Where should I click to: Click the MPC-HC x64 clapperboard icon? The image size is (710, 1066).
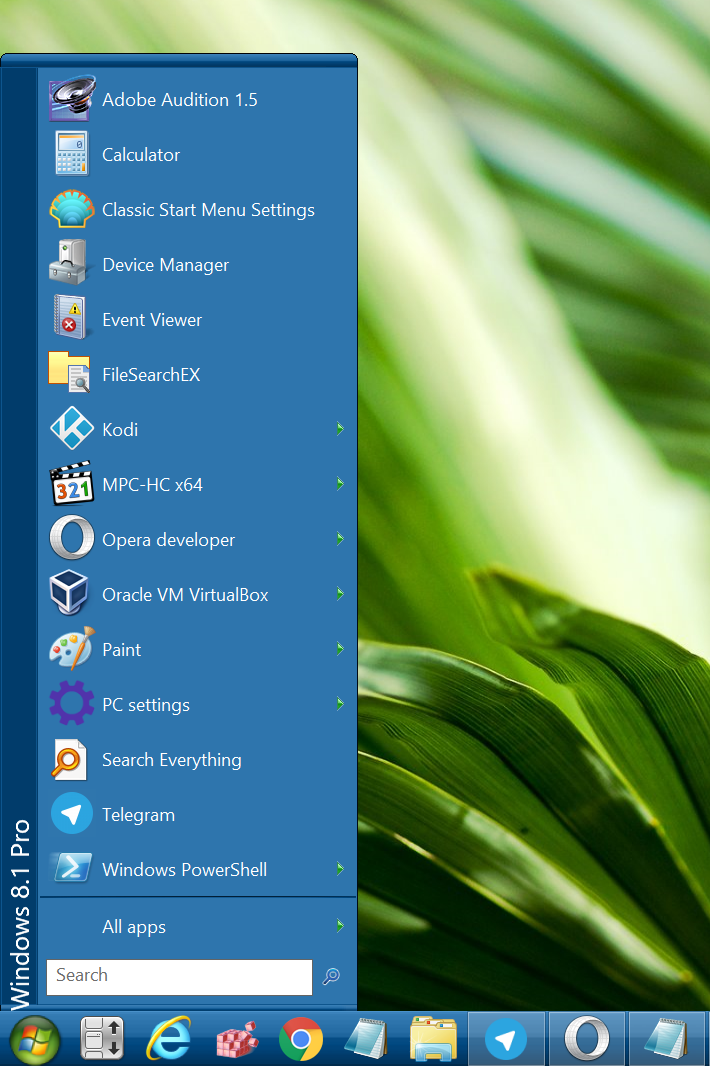click(72, 484)
